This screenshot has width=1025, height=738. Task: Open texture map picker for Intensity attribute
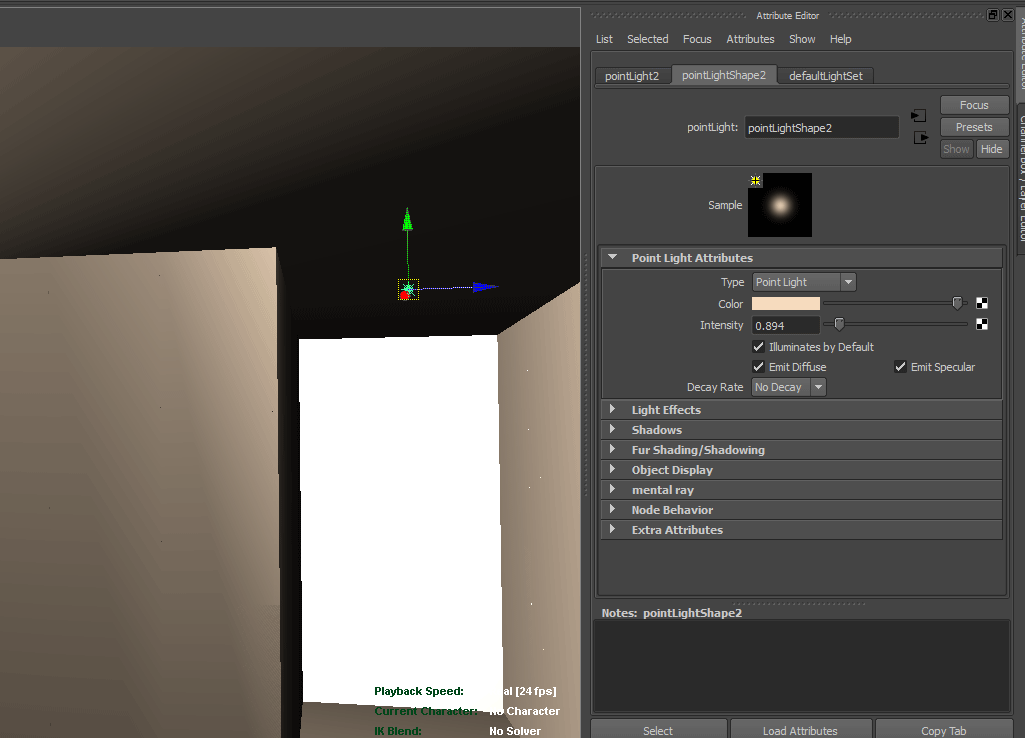tap(981, 324)
